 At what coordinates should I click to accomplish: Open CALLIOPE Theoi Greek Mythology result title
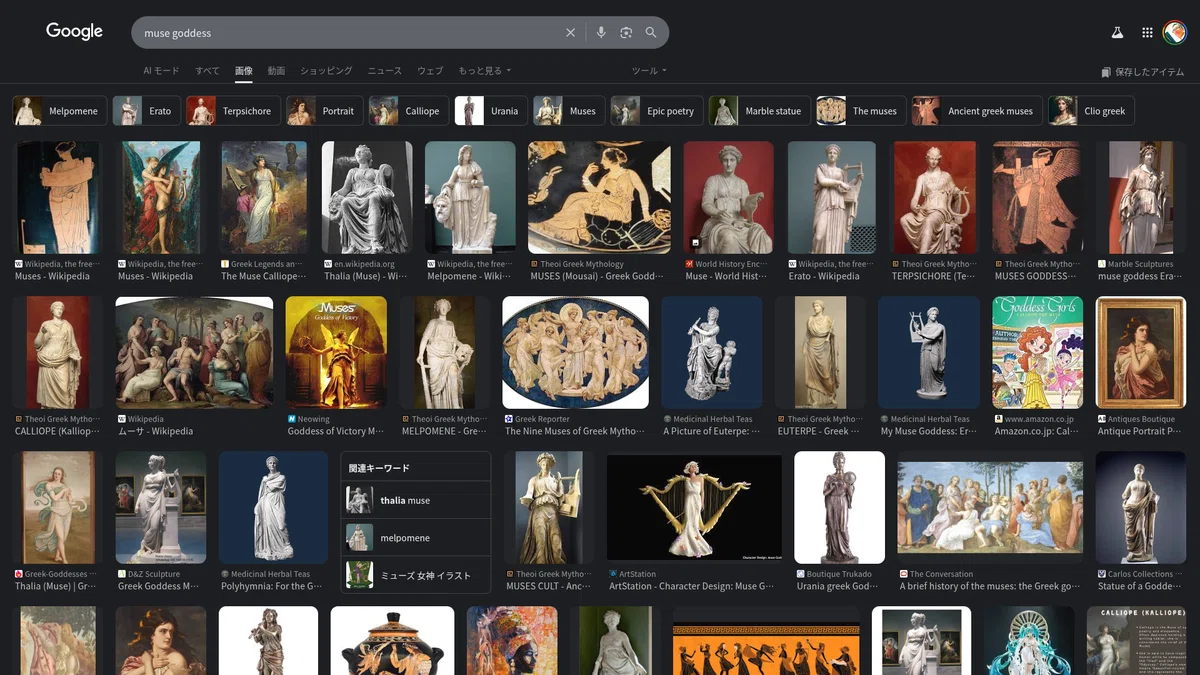tap(58, 431)
